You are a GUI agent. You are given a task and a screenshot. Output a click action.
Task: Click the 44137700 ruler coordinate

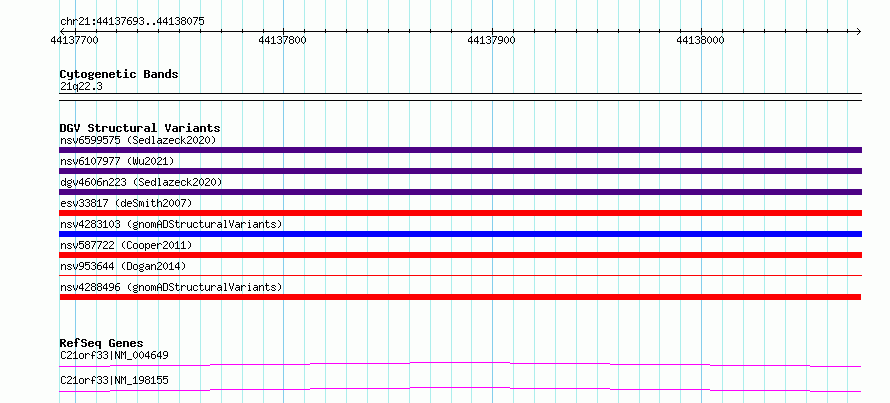(74, 40)
